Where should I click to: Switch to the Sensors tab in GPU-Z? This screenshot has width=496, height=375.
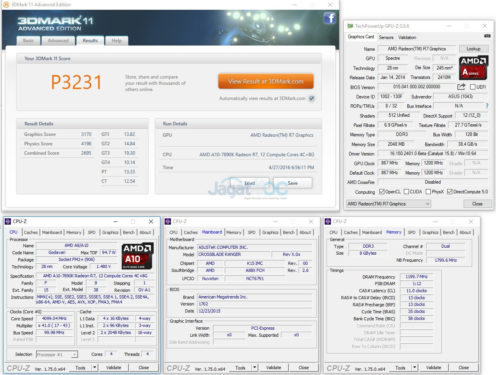(386, 37)
